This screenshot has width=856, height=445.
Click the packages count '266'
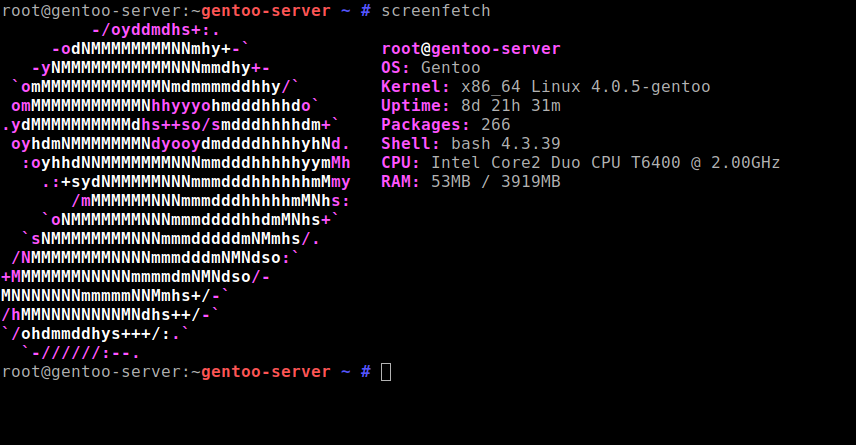(496, 124)
